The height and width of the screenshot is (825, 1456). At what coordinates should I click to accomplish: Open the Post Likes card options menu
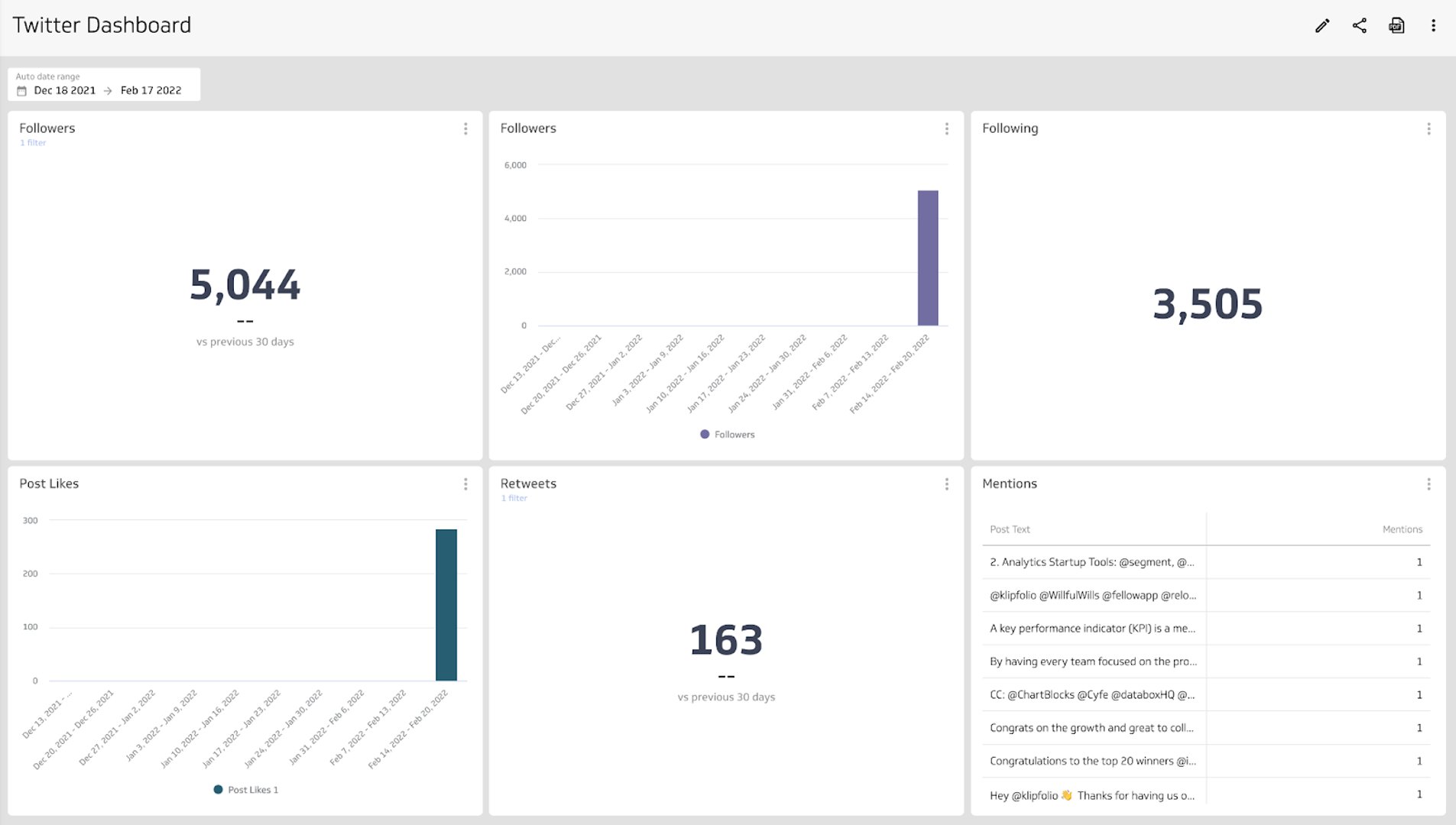465,484
